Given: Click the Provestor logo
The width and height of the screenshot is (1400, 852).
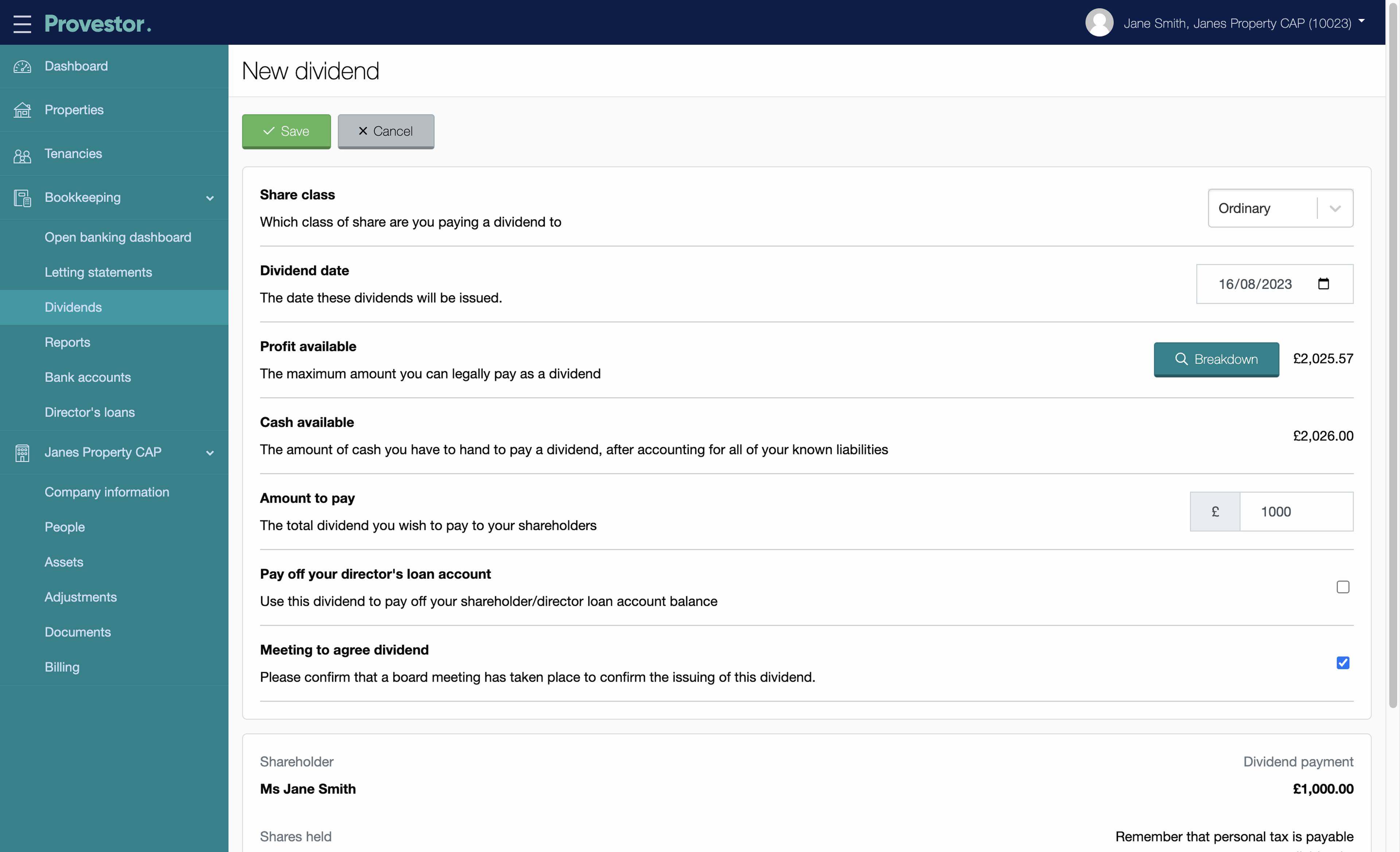Looking at the screenshot, I should tap(98, 23).
